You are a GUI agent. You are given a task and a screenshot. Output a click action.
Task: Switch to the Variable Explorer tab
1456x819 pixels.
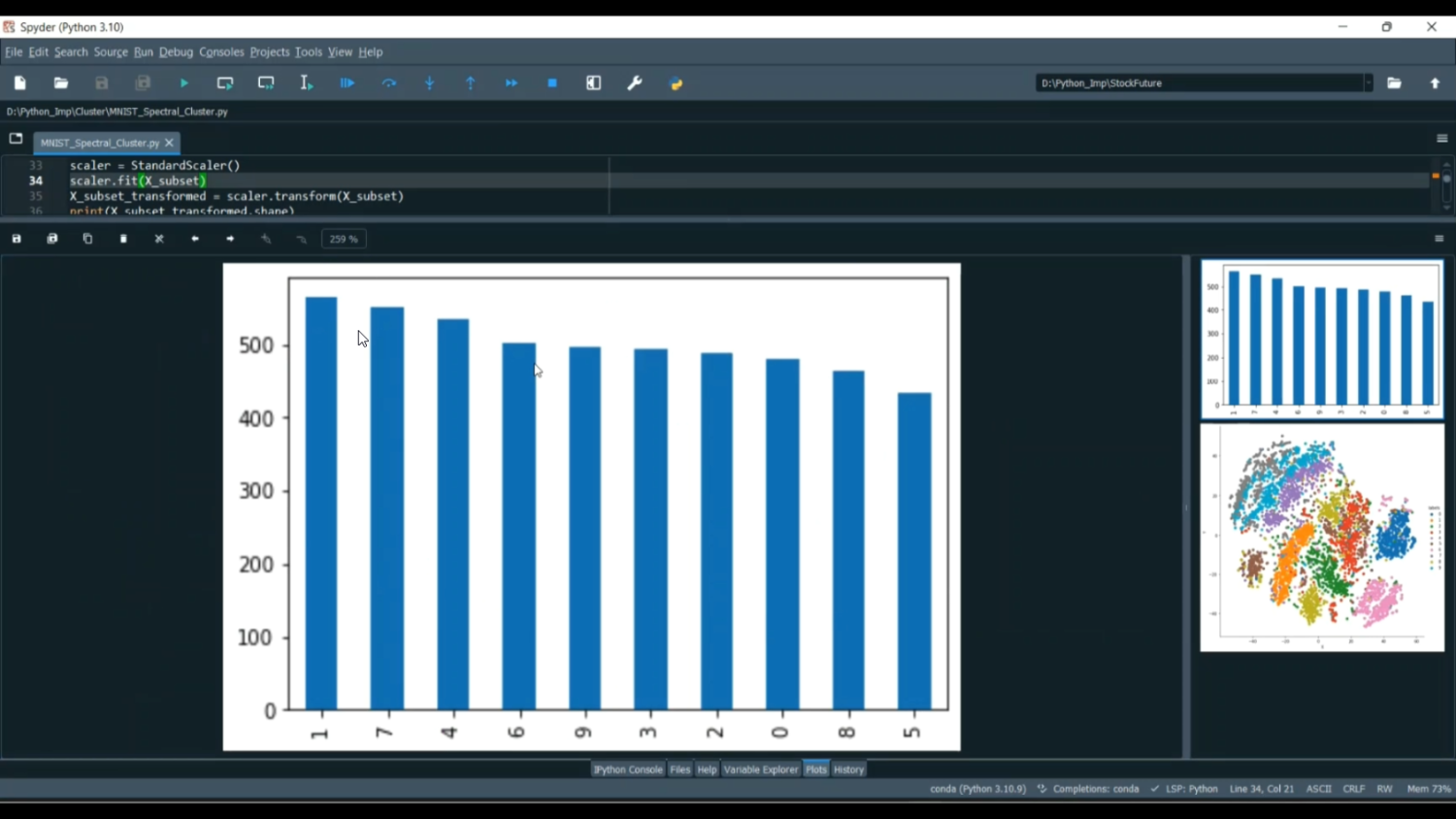pyautogui.click(x=760, y=770)
